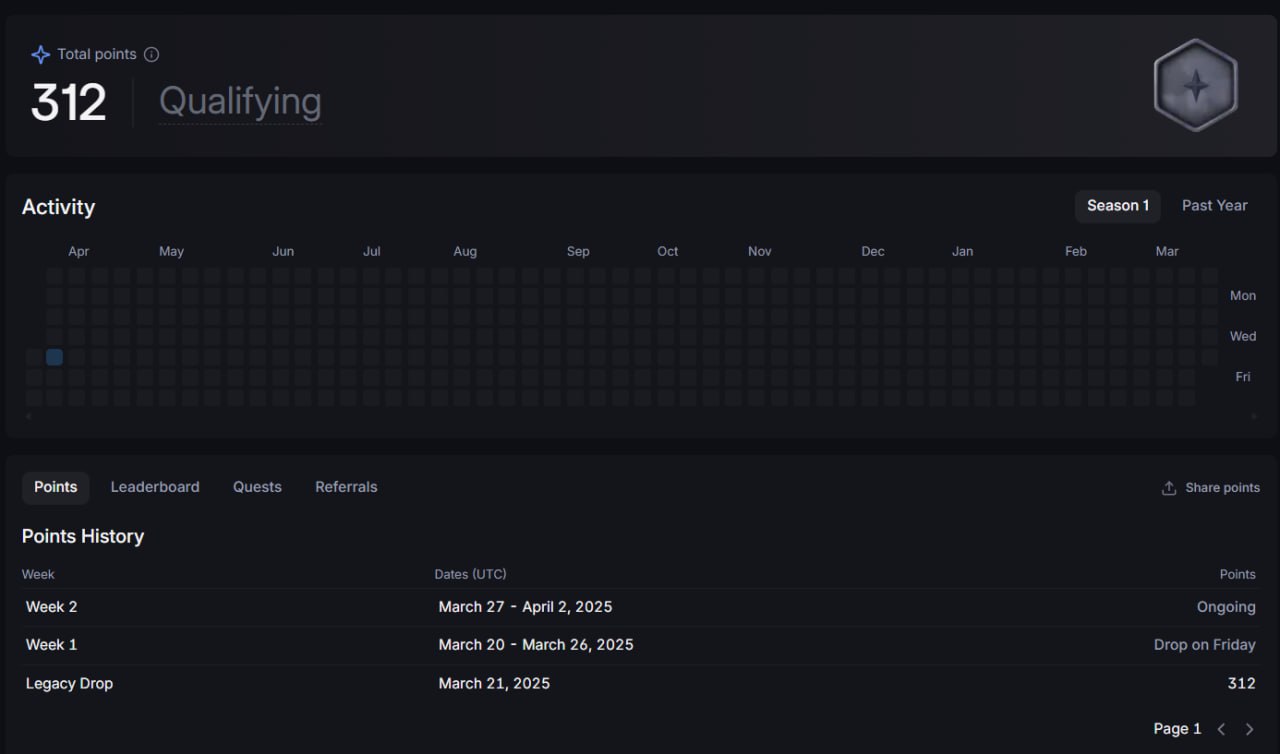
Task: Open the Points tab
Action: pos(56,487)
